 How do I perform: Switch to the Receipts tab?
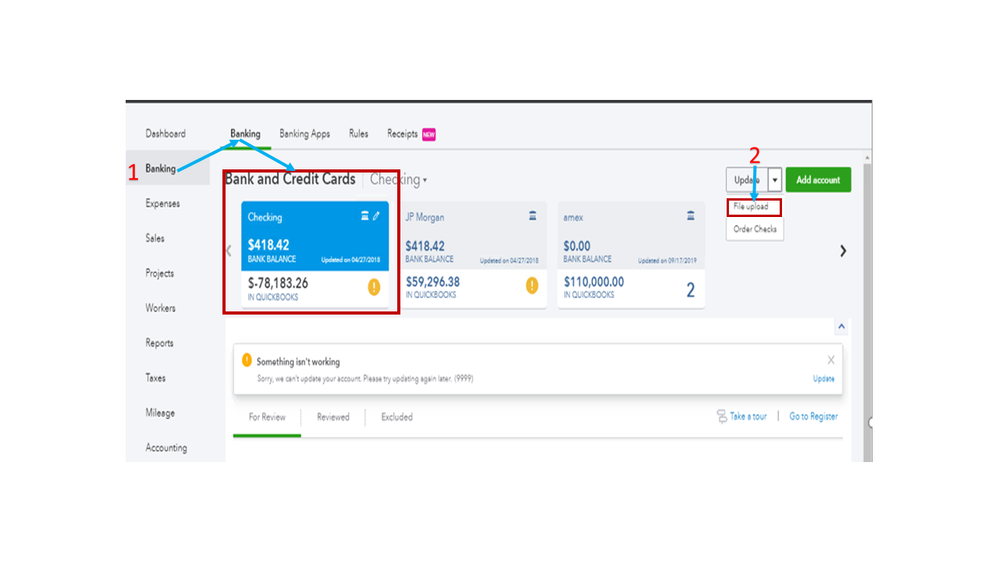pos(402,134)
